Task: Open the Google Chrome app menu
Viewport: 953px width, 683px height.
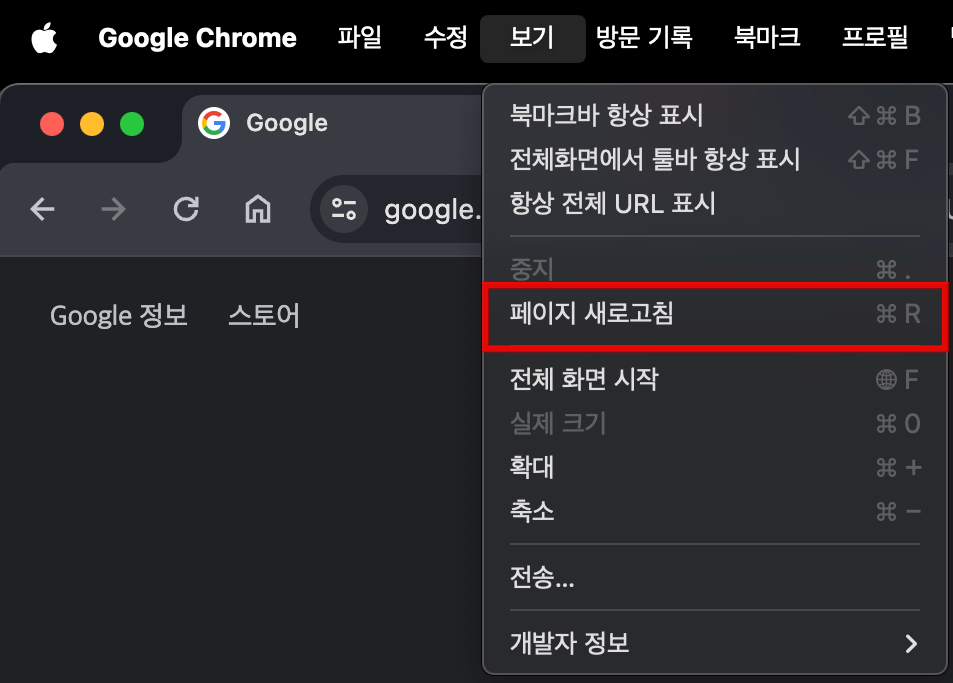Action: point(198,38)
